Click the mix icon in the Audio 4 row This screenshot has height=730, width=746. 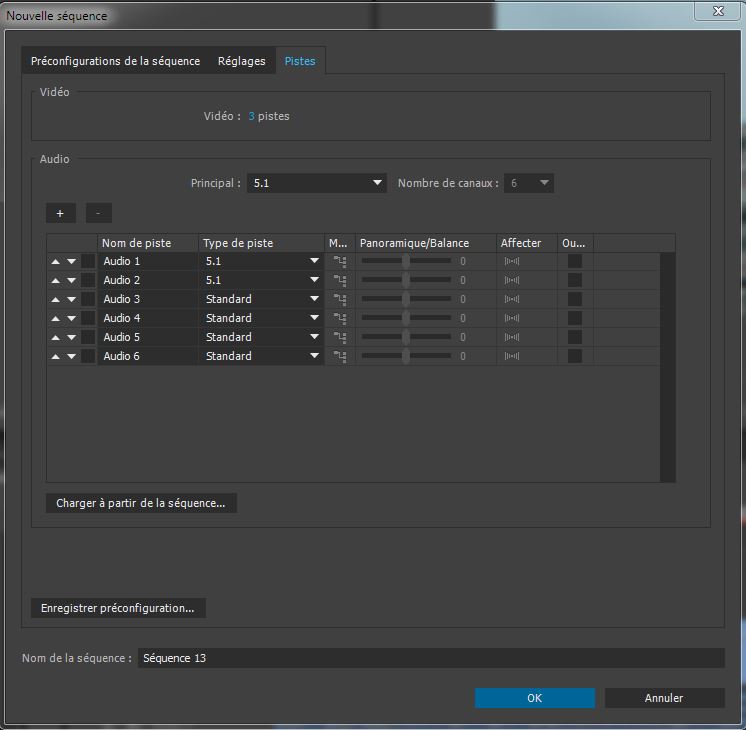[x=340, y=318]
